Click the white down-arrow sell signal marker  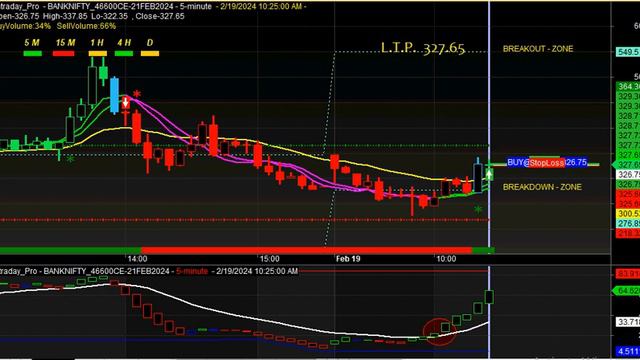[125, 103]
